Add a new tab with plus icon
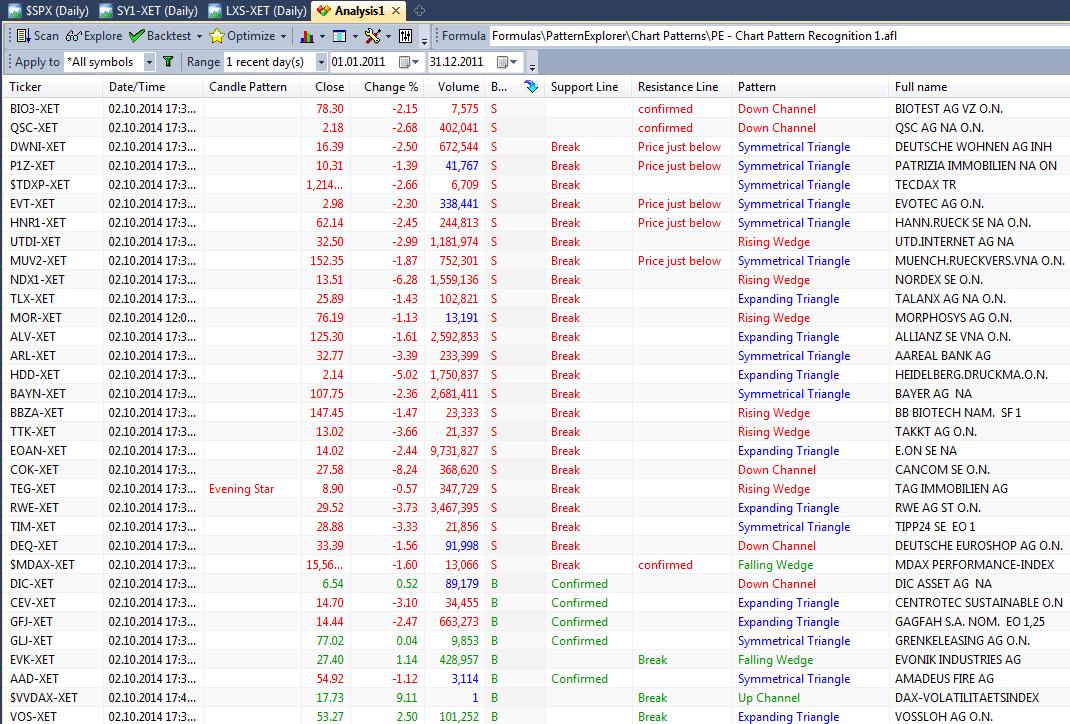The image size is (1070, 724). [x=420, y=10]
